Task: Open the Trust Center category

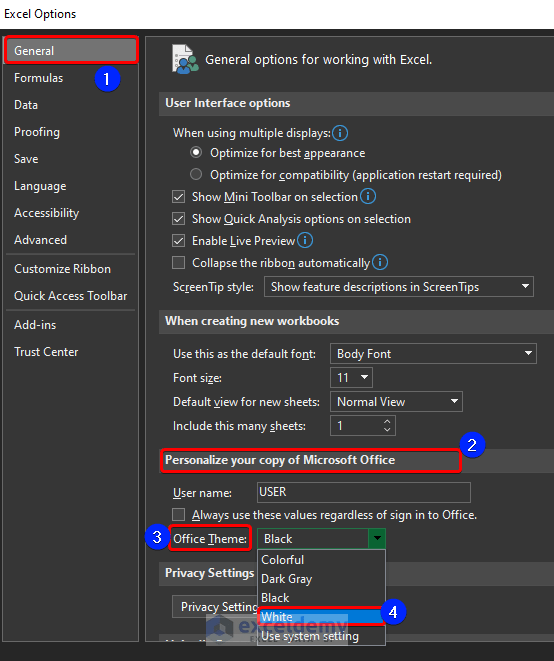Action: coord(71,352)
